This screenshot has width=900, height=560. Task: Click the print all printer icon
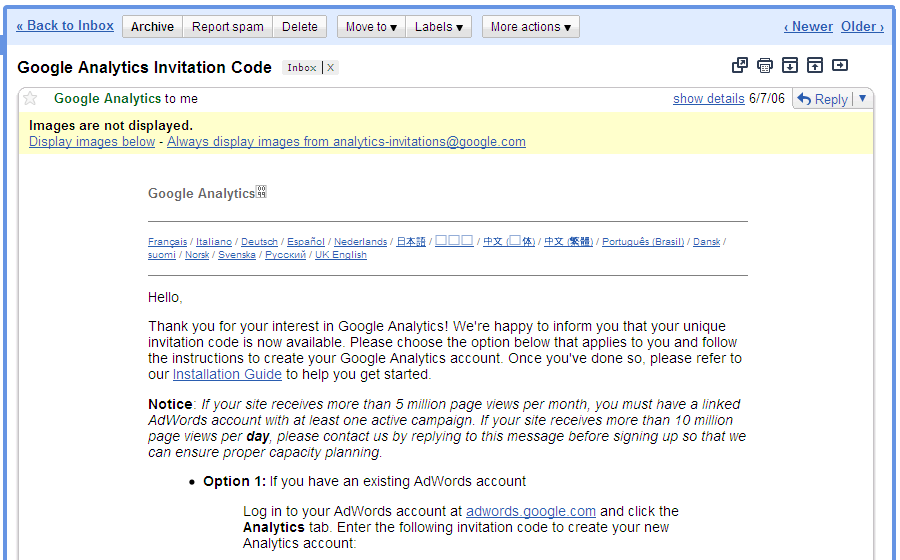(765, 65)
